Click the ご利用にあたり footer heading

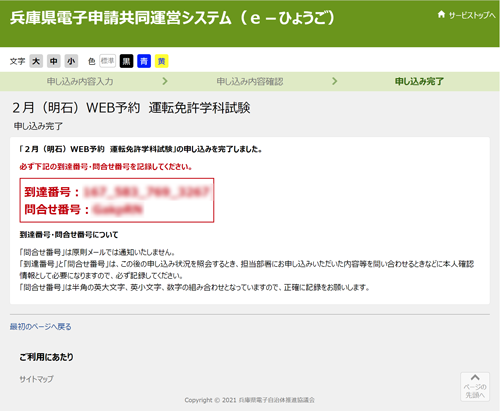click(46, 357)
